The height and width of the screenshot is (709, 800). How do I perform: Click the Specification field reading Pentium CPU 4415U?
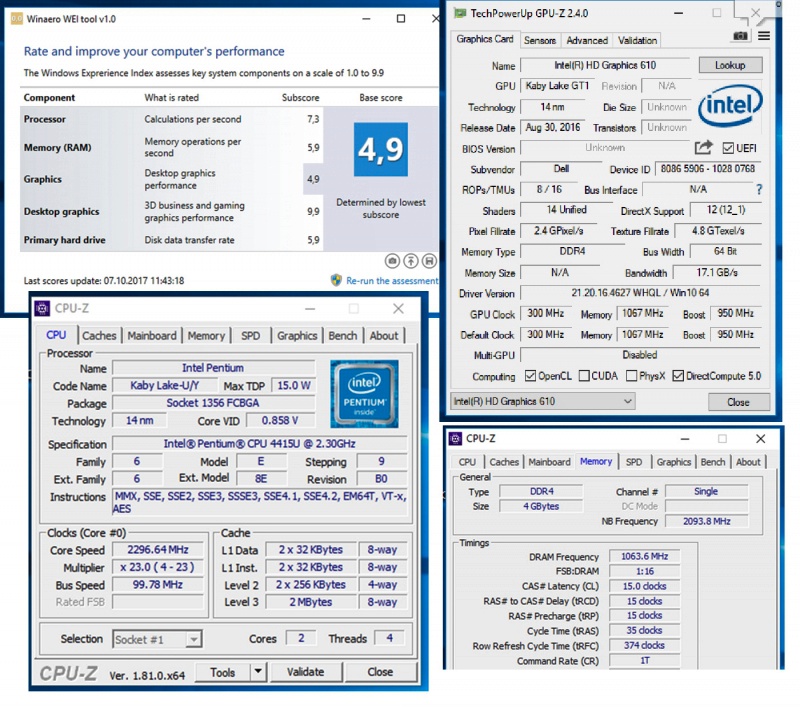260,444
